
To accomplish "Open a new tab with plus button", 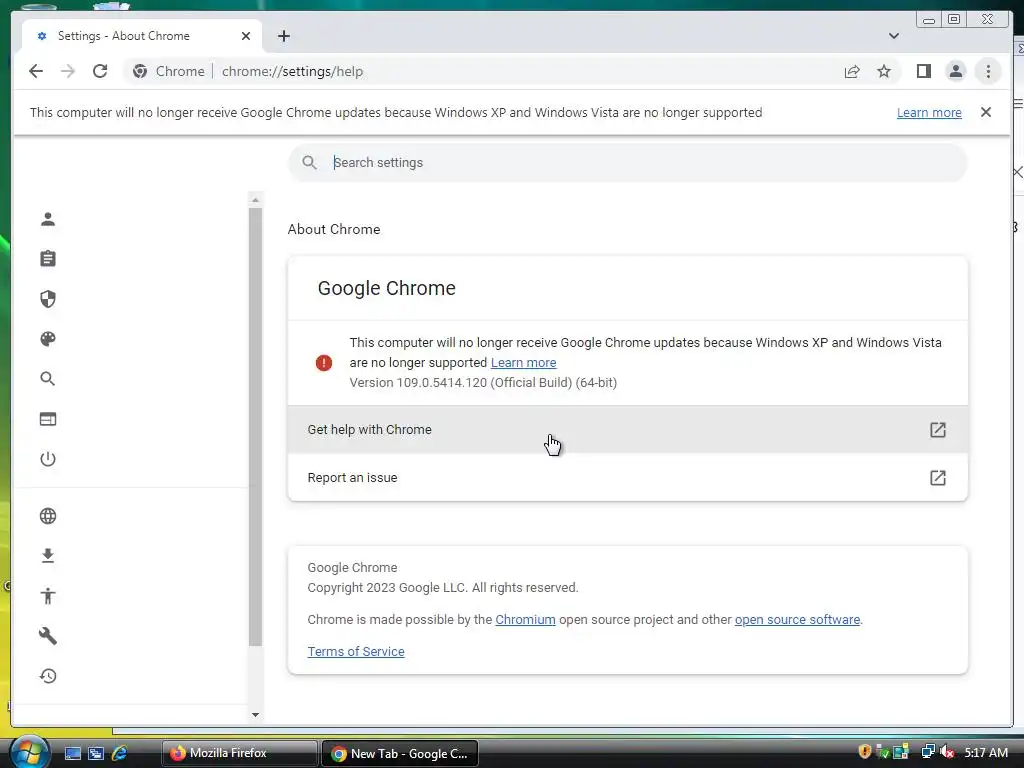I will point(283,36).
